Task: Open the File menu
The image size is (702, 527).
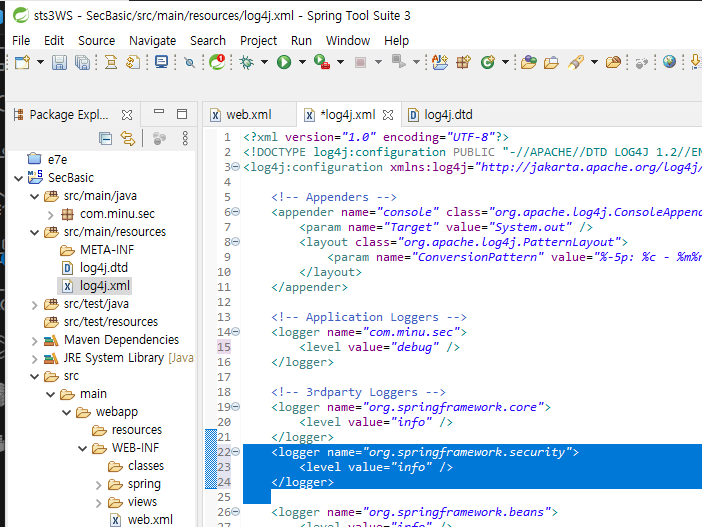Action: tap(21, 41)
